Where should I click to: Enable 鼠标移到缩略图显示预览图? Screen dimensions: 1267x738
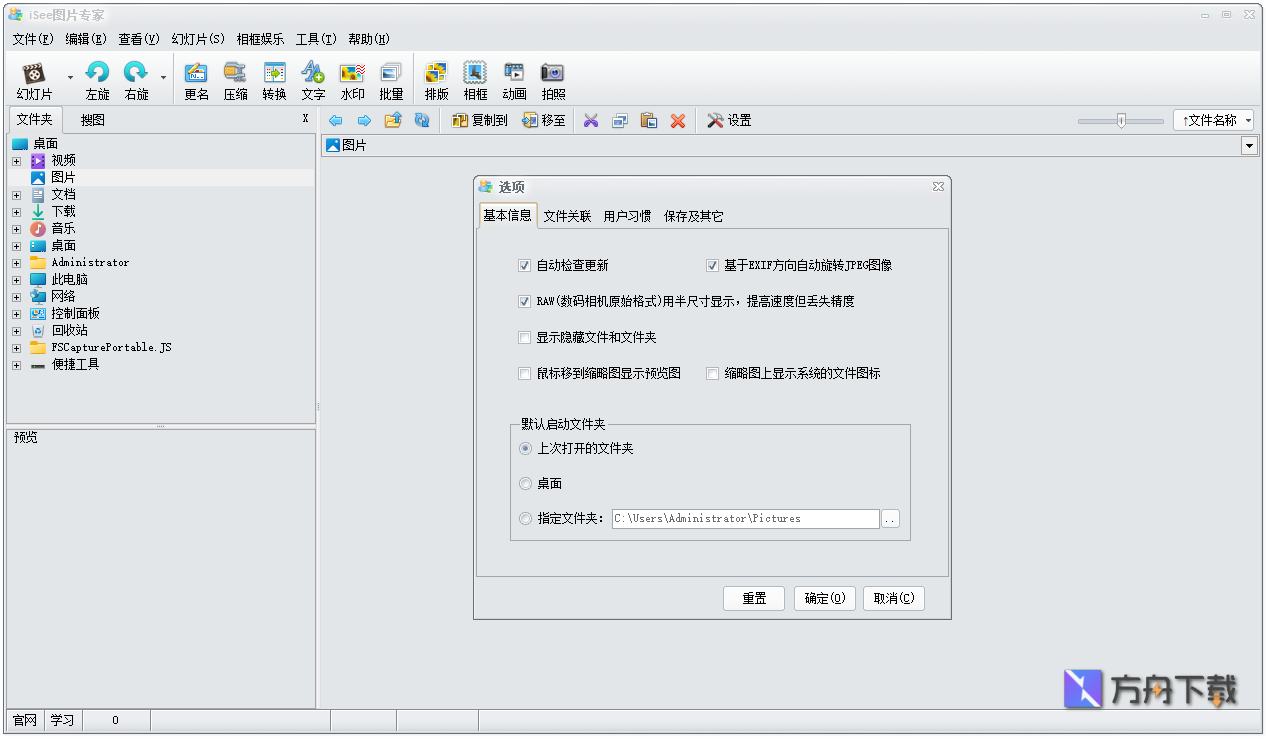[x=524, y=373]
